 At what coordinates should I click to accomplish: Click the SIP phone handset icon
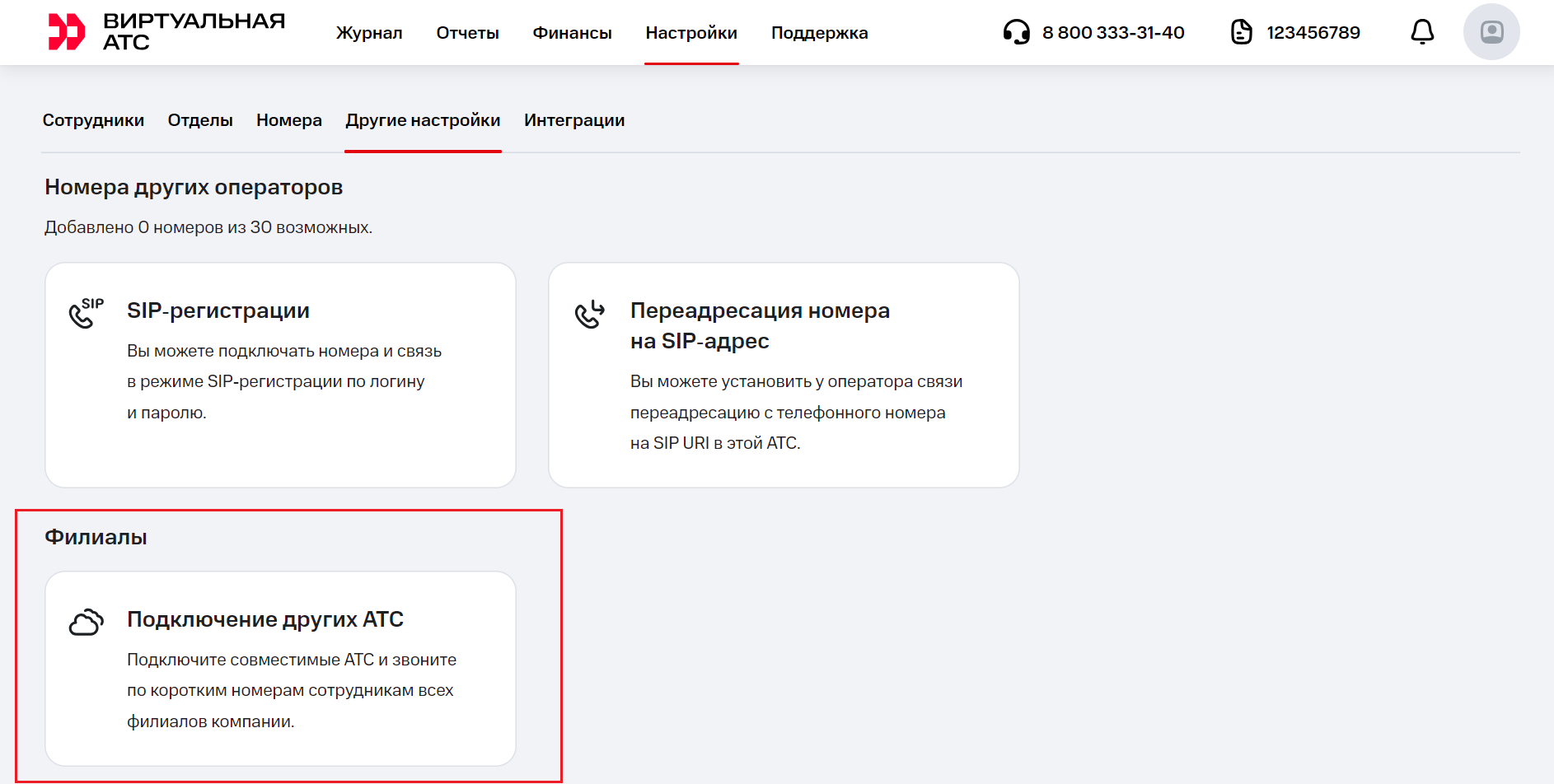[86, 313]
